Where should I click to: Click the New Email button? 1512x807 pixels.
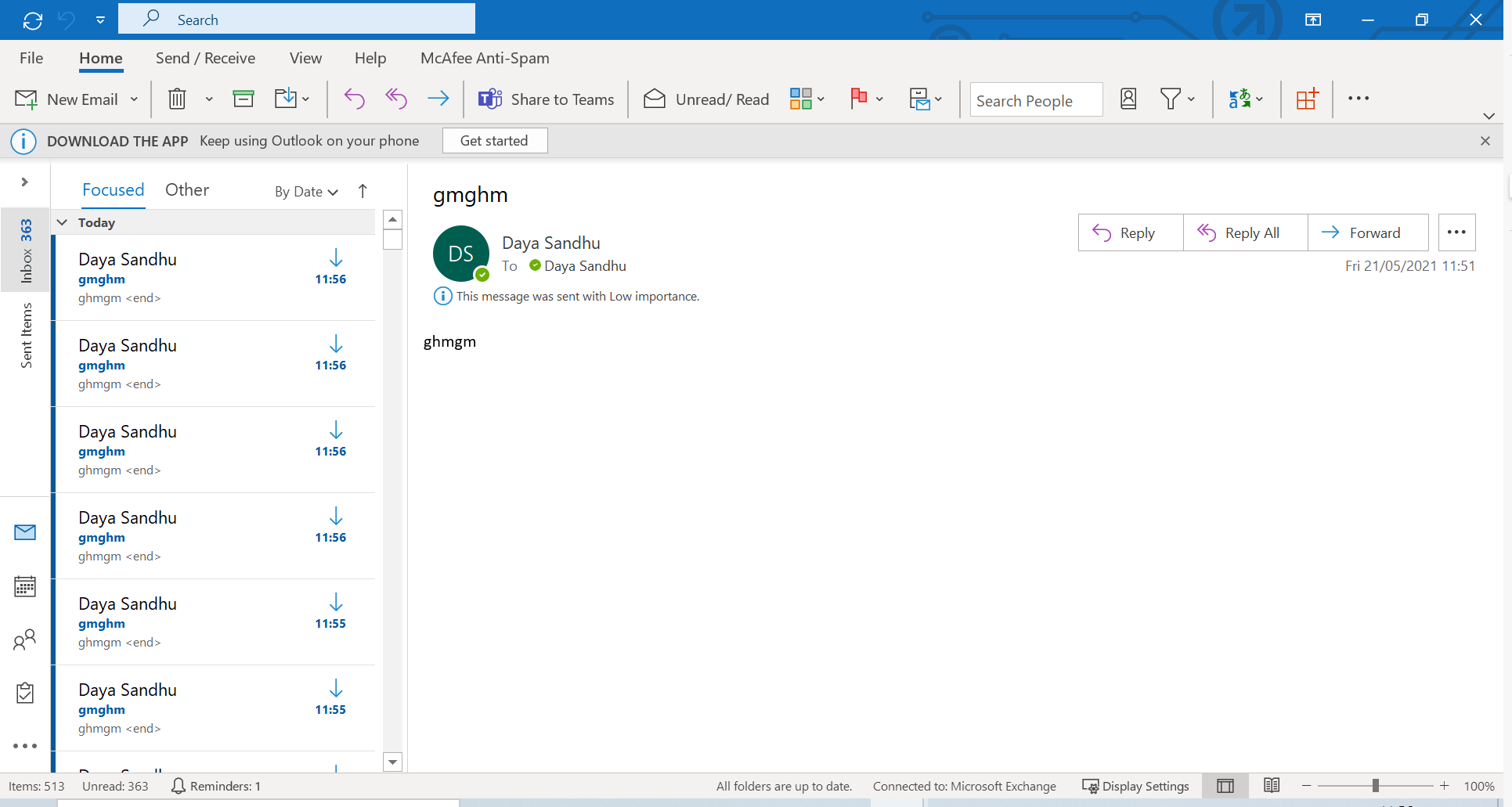(67, 99)
